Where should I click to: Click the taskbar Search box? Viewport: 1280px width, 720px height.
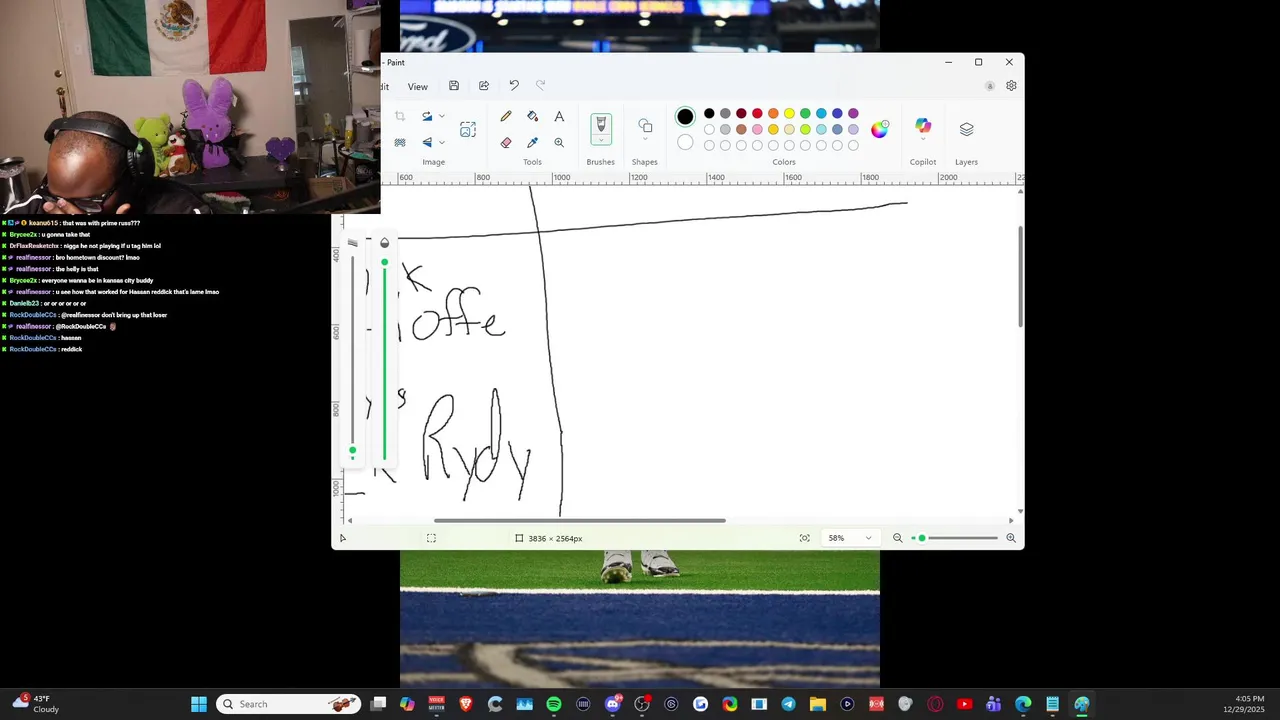[288, 704]
